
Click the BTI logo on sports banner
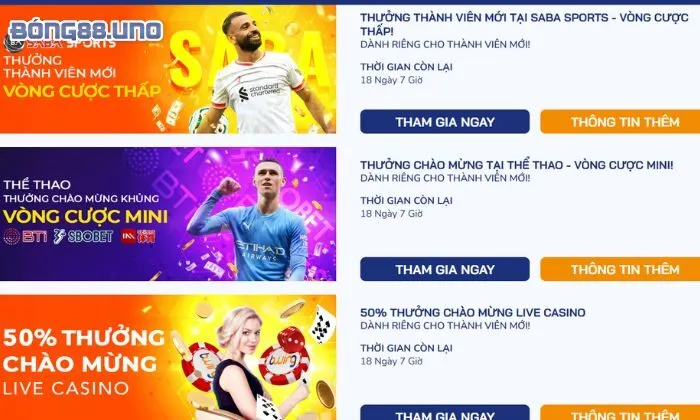pyautogui.click(x=25, y=237)
